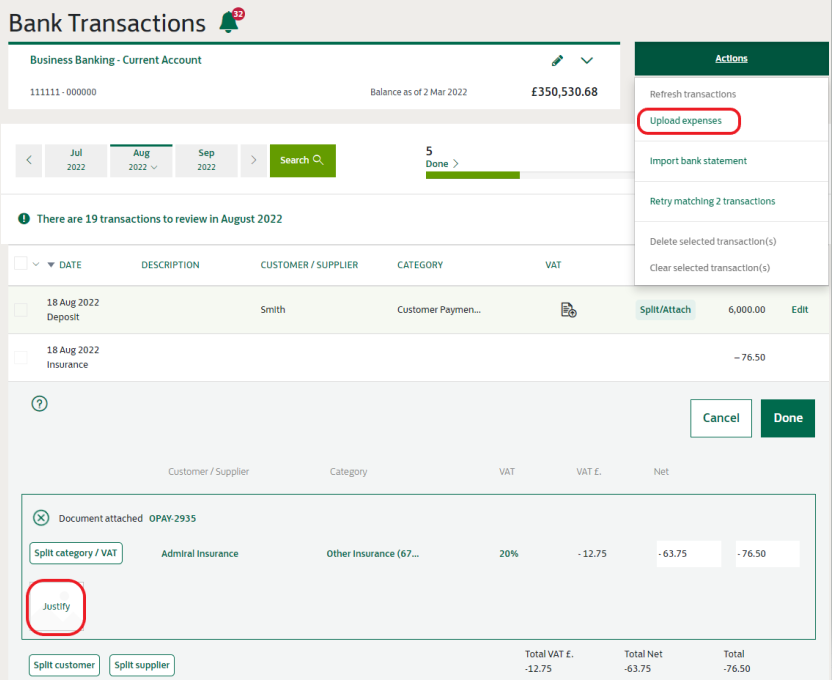Choose Refresh transactions from Actions menu
Viewport: 832px width, 680px height.
click(692, 94)
